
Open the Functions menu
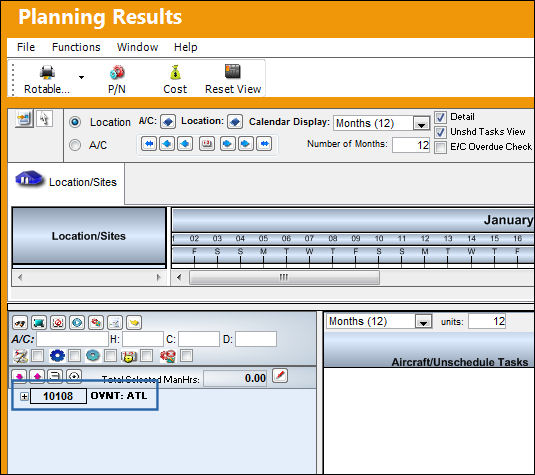[76, 47]
